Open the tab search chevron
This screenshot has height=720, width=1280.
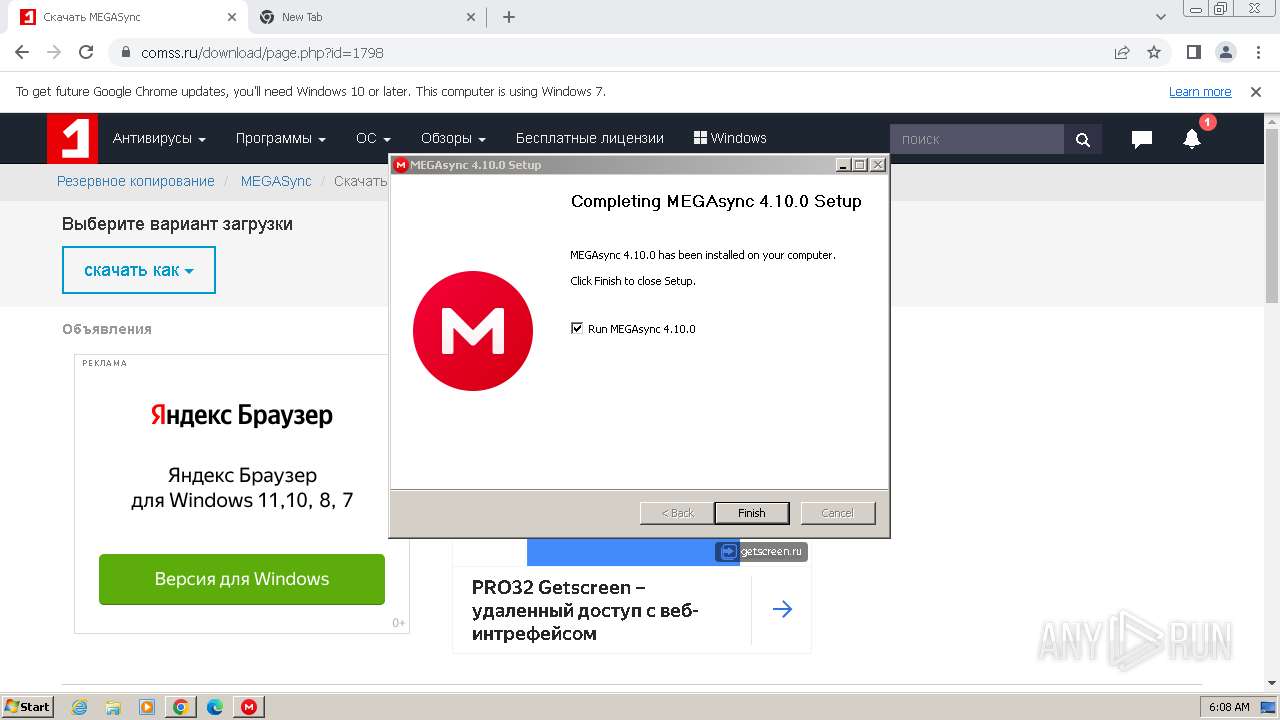1161,17
